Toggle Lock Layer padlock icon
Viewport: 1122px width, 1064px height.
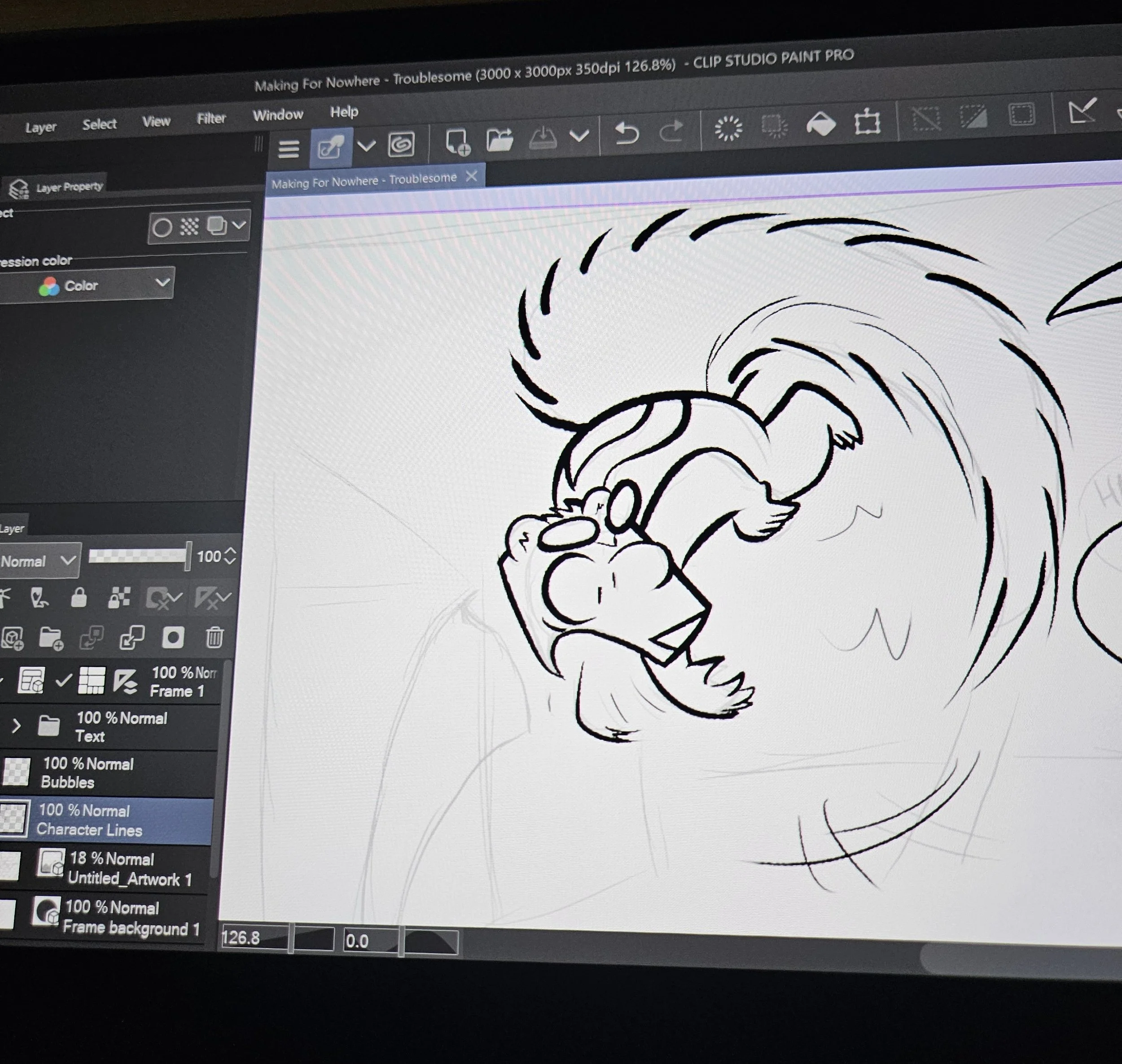pos(79,597)
